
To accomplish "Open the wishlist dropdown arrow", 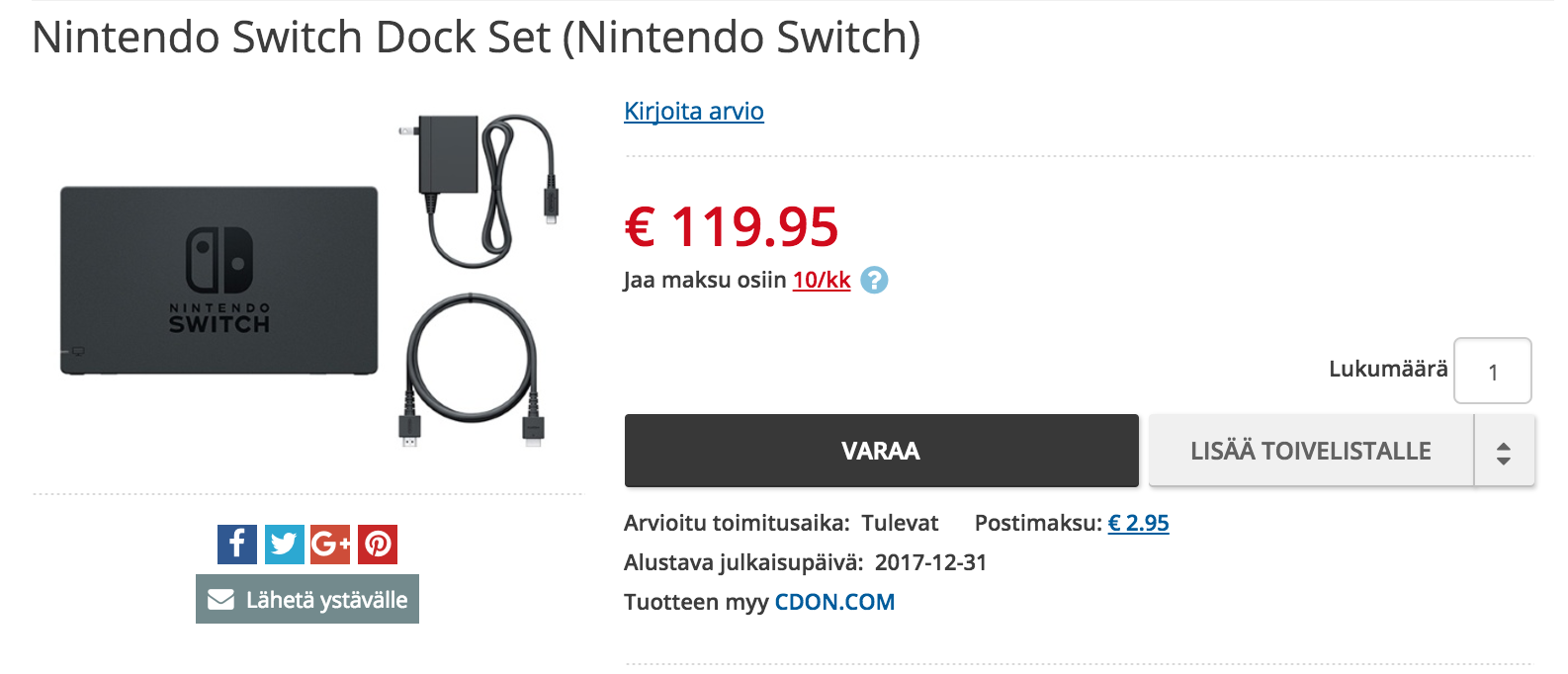I will coord(1504,452).
